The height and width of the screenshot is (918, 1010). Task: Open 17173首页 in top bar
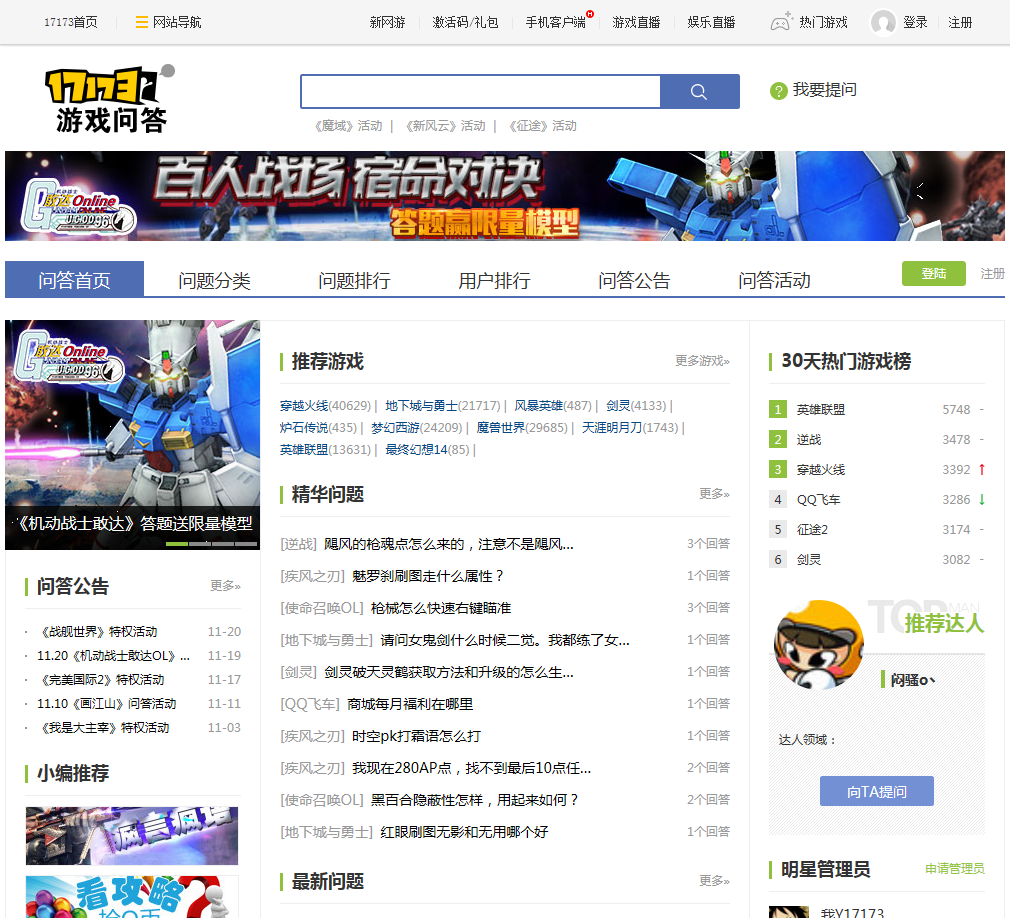[71, 23]
